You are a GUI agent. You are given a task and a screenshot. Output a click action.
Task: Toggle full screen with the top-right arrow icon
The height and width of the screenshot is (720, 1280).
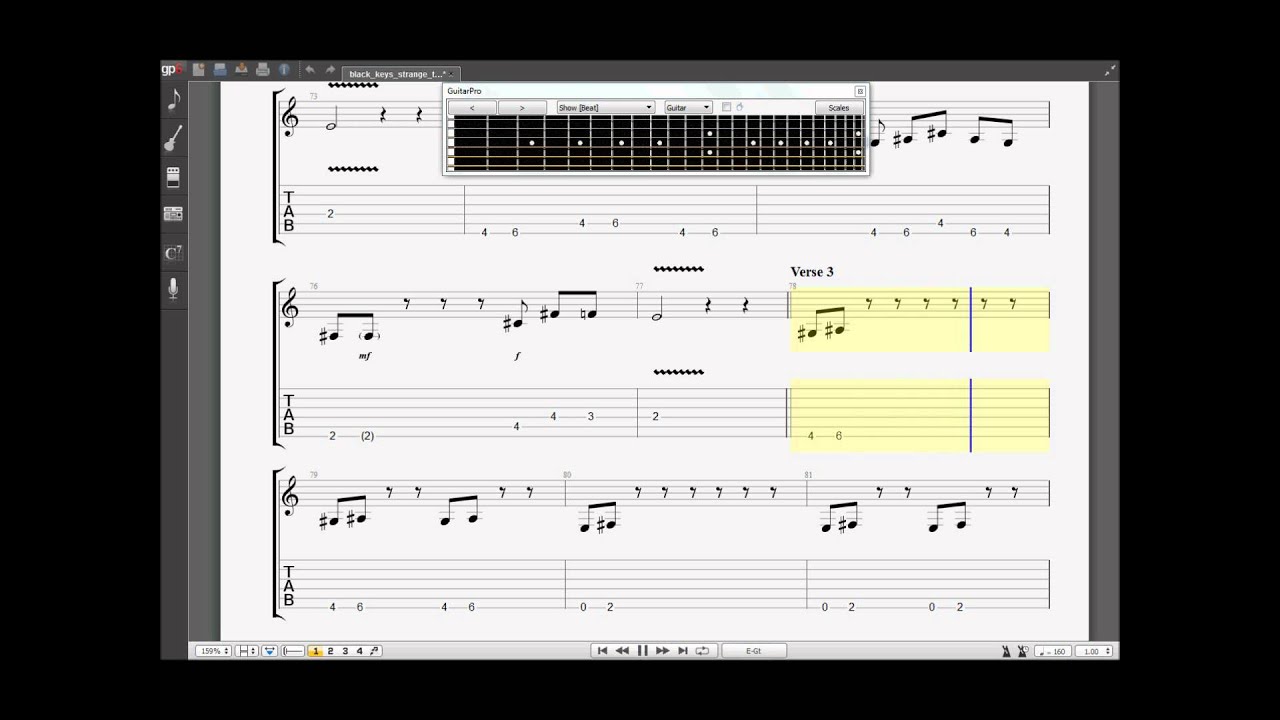click(x=1109, y=71)
